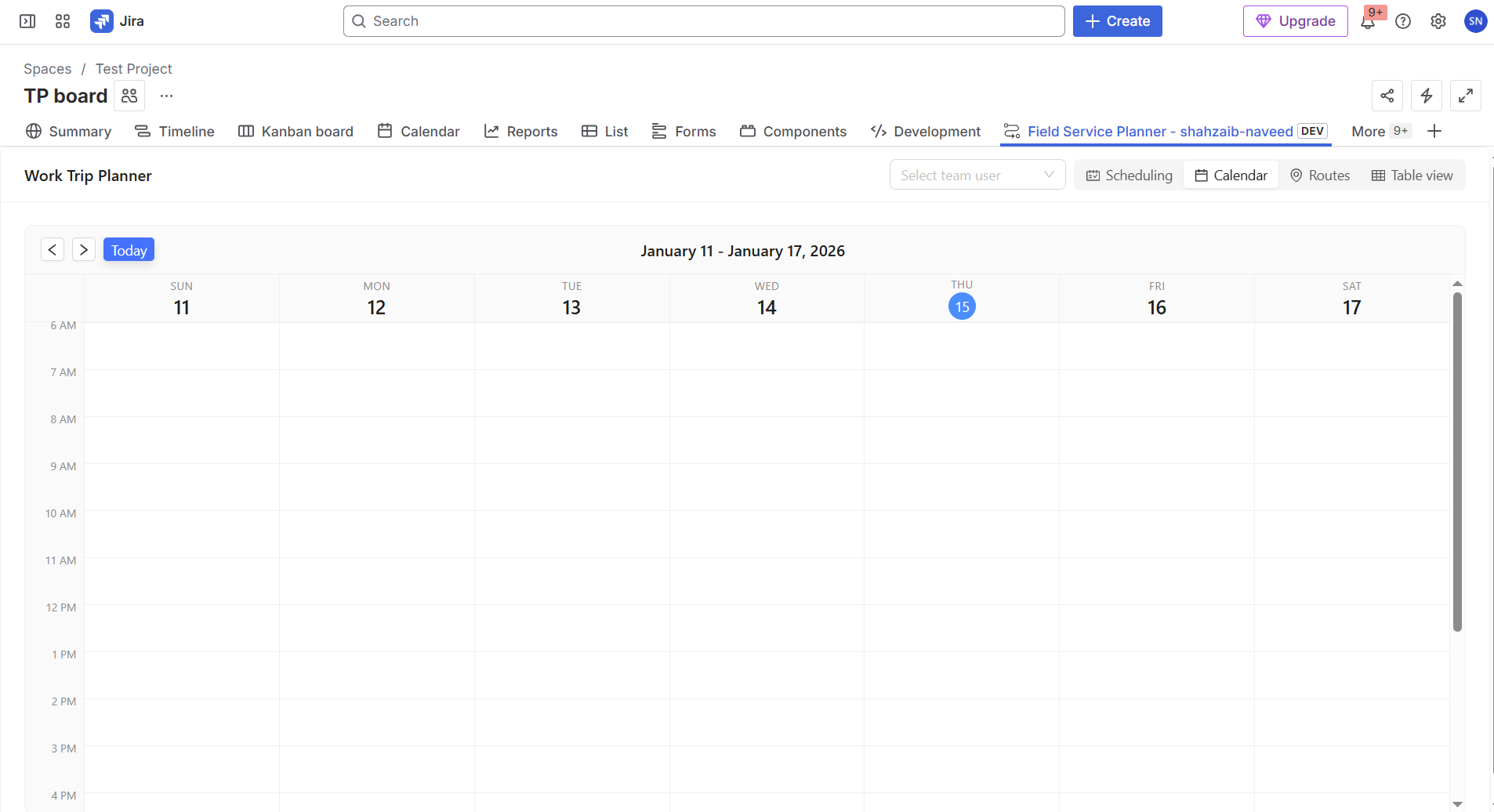The image size is (1494, 812).
Task: Open the Summary tab
Action: (68, 131)
